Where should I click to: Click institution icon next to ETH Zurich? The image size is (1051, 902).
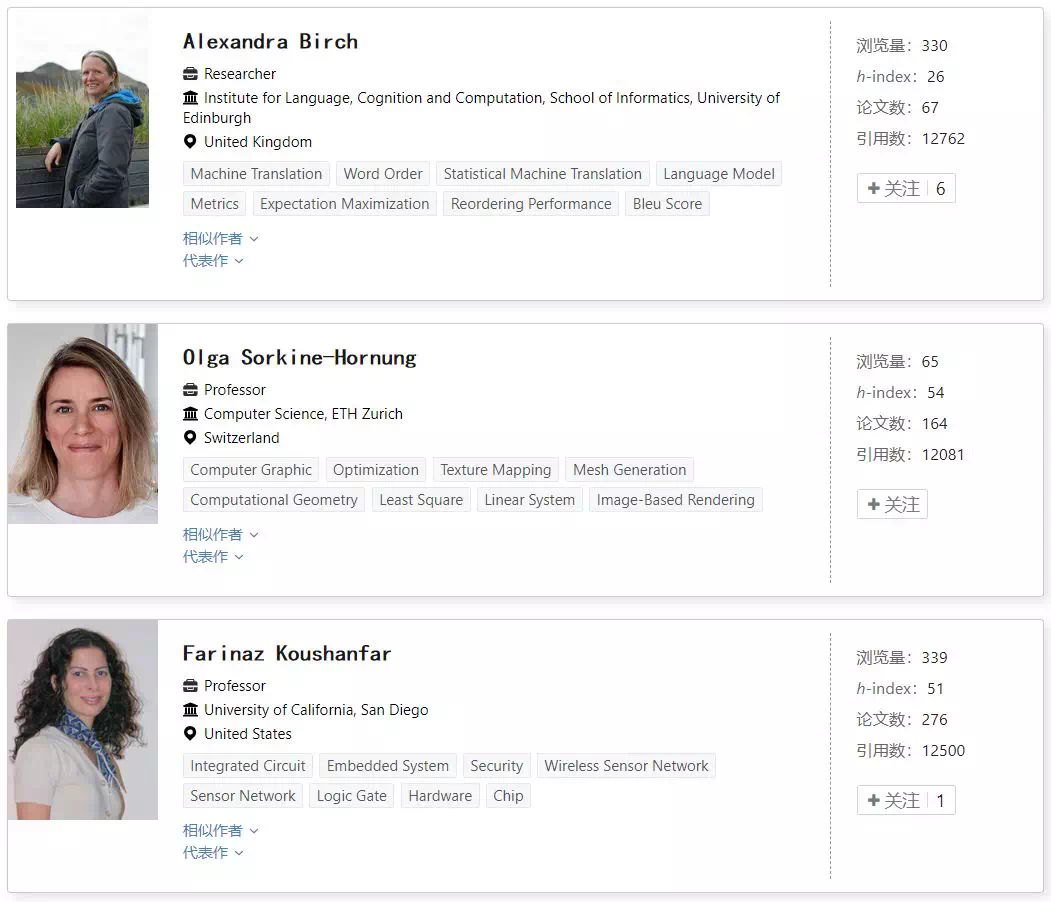pyautogui.click(x=190, y=413)
